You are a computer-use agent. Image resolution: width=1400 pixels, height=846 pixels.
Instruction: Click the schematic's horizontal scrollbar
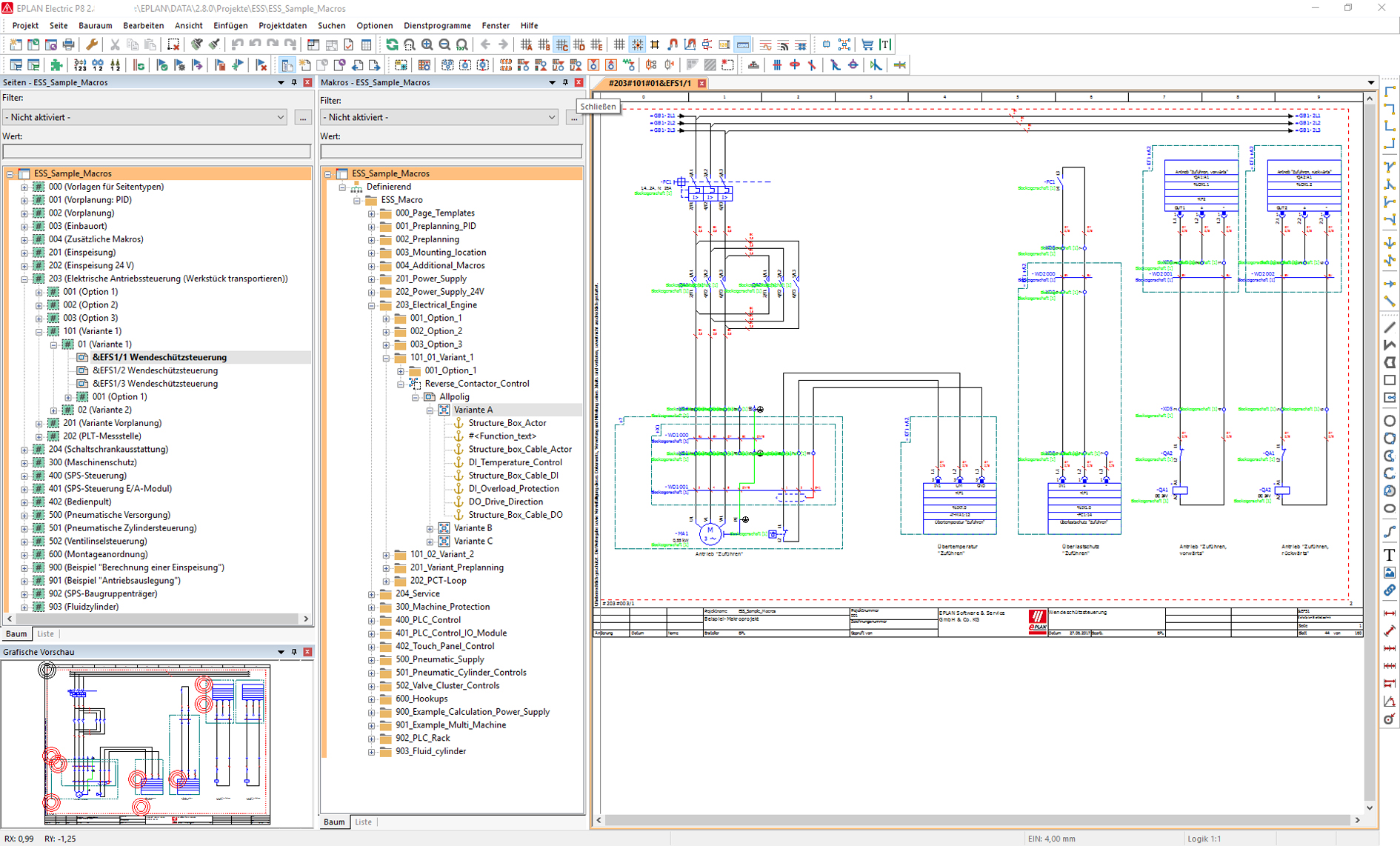click(978, 820)
